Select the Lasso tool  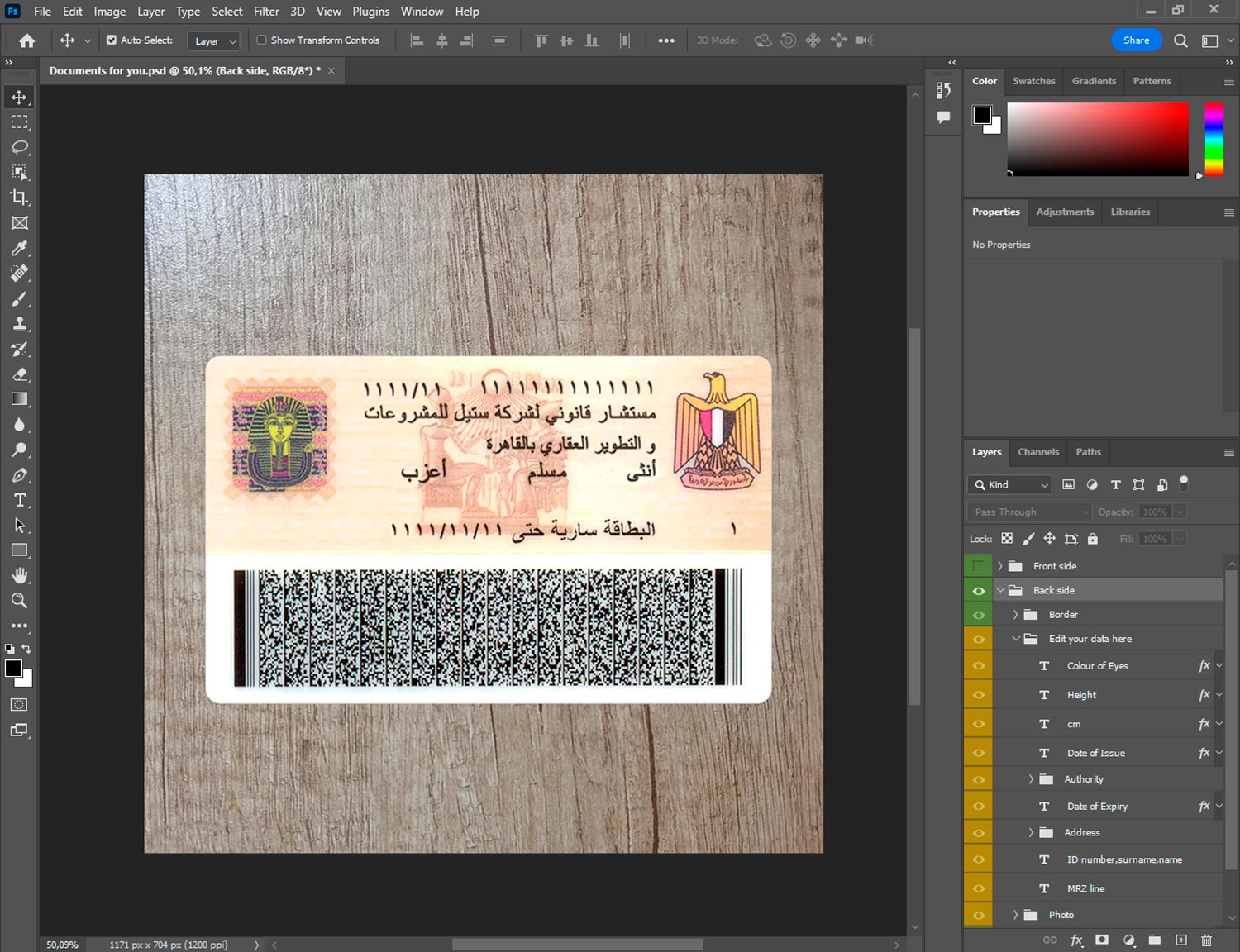pyautogui.click(x=19, y=147)
